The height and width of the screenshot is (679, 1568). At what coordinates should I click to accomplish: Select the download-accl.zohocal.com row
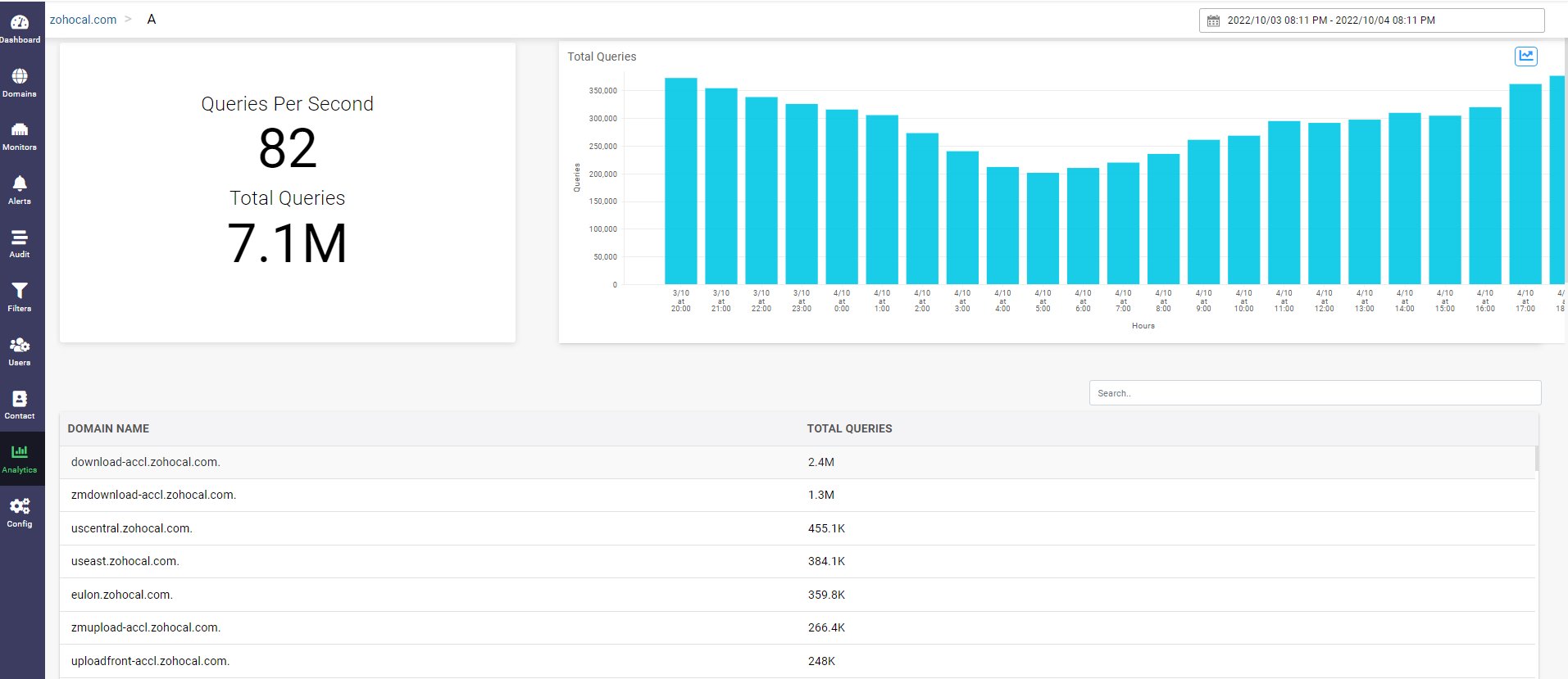click(x=146, y=462)
